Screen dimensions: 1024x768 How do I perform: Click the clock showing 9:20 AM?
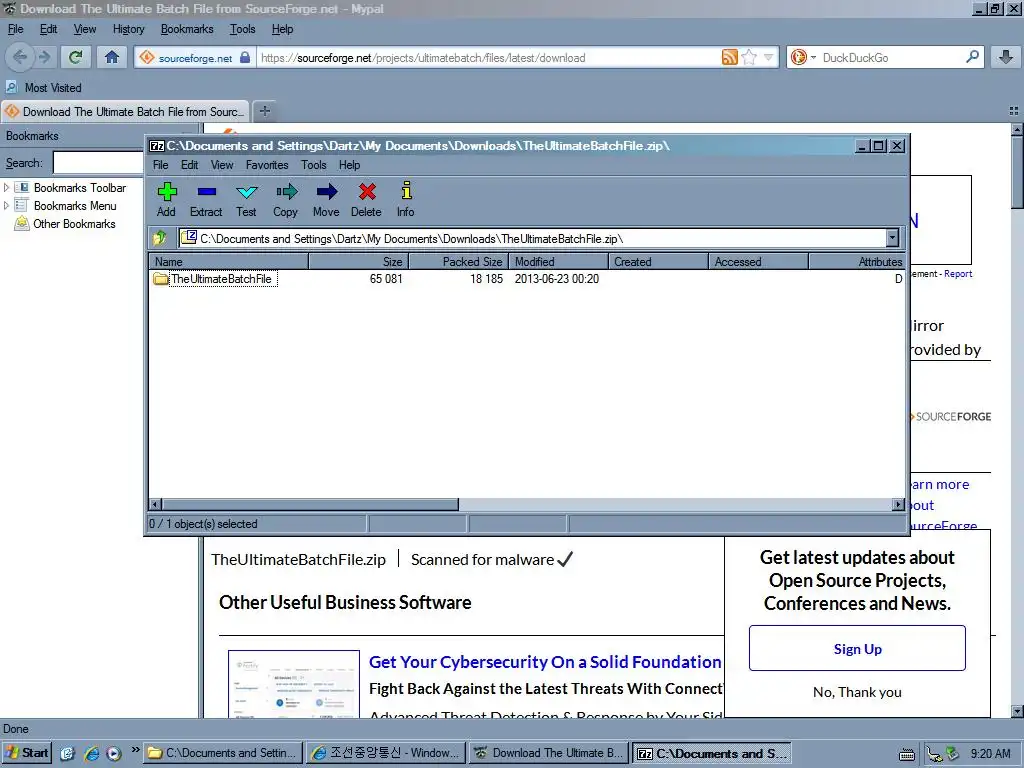pyautogui.click(x=990, y=753)
